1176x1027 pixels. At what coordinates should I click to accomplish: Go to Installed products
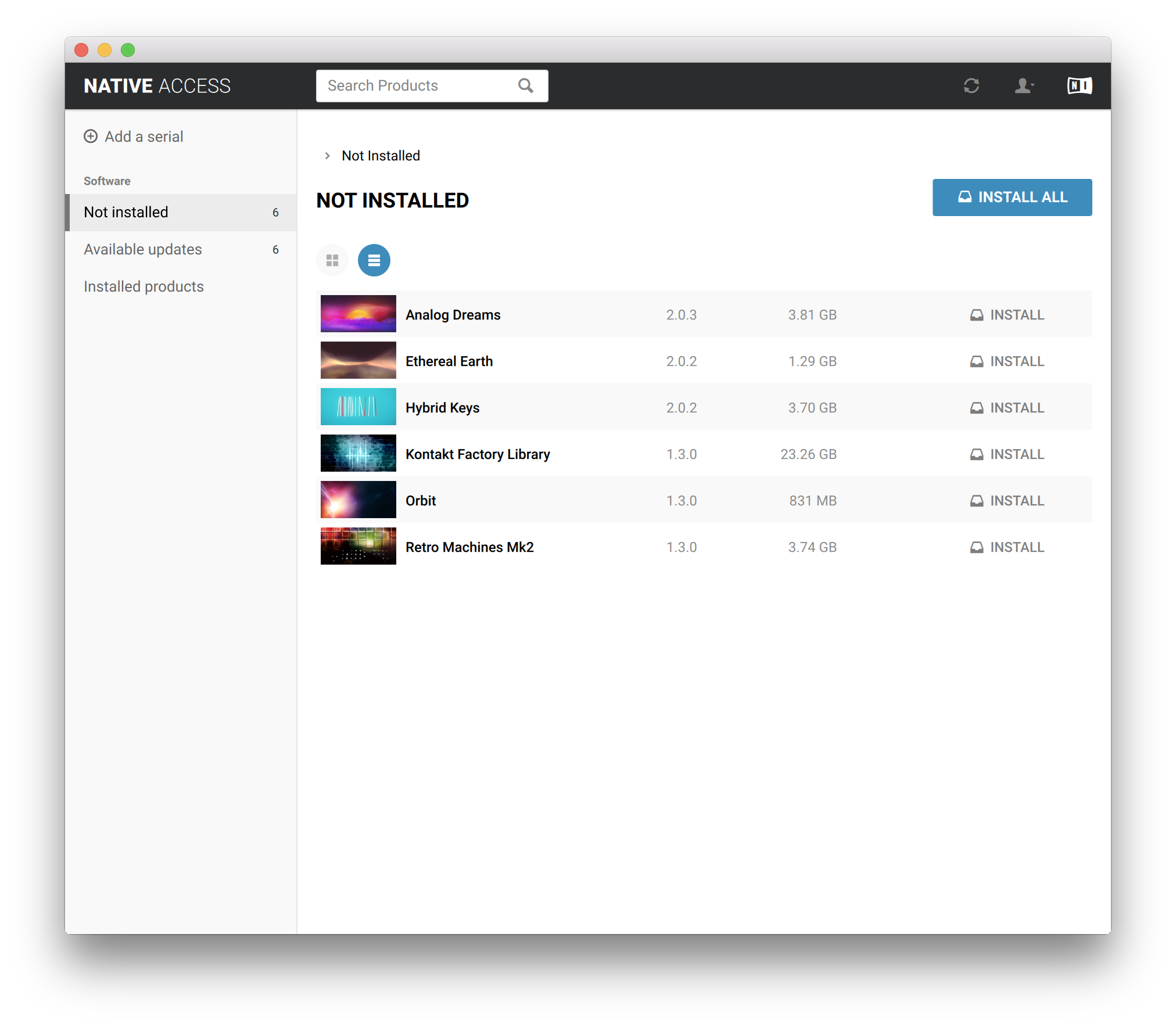[144, 286]
